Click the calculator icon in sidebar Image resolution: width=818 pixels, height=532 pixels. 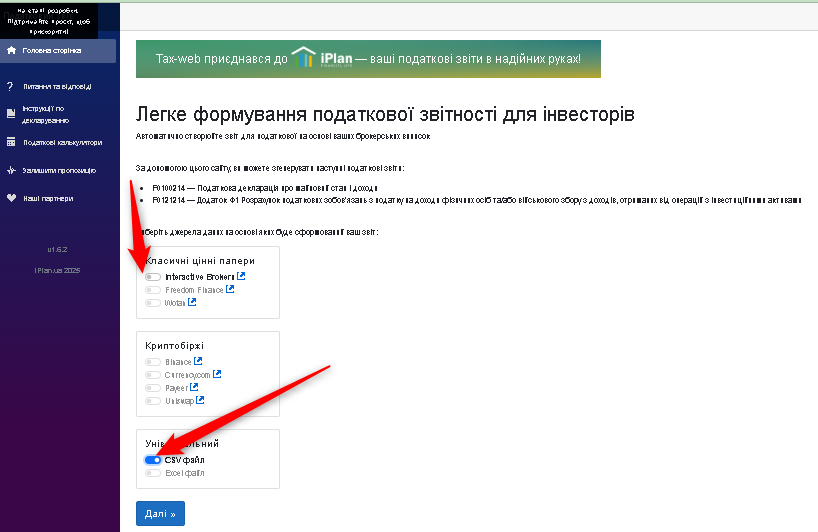11,142
